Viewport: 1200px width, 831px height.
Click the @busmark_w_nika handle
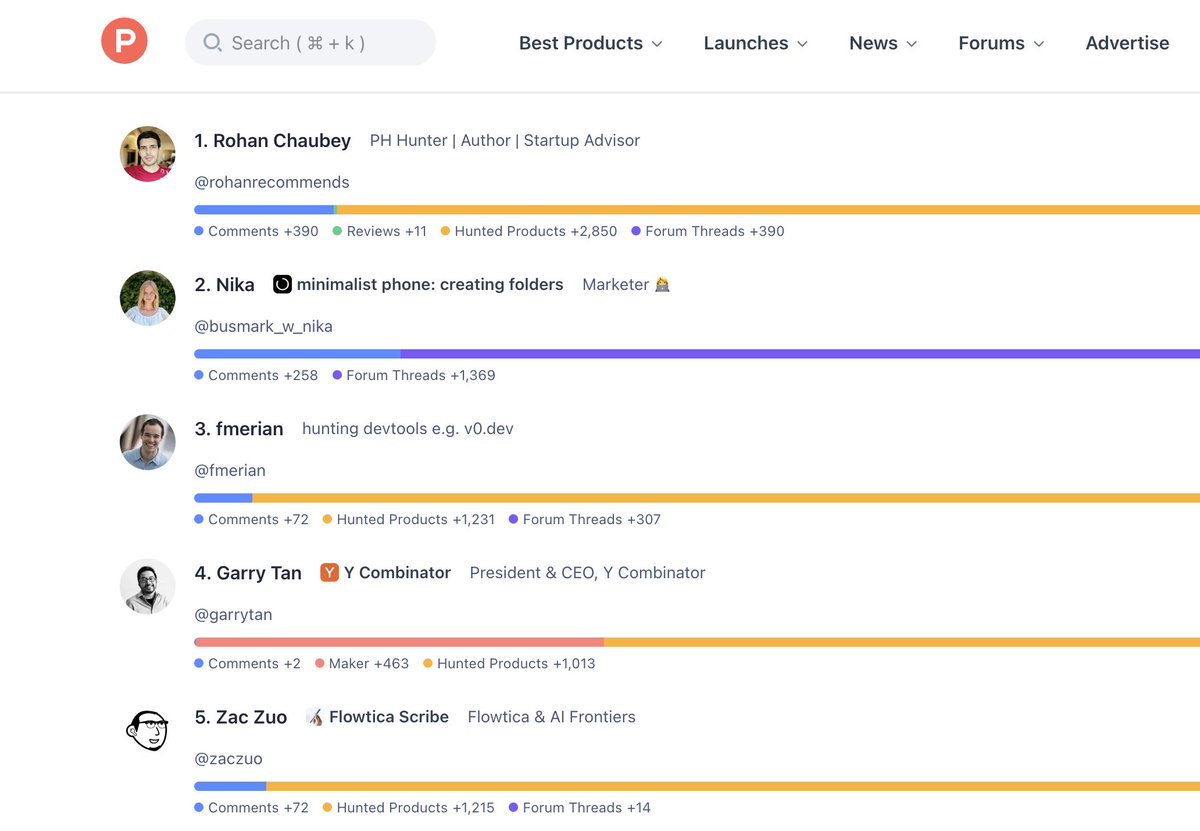click(x=263, y=326)
